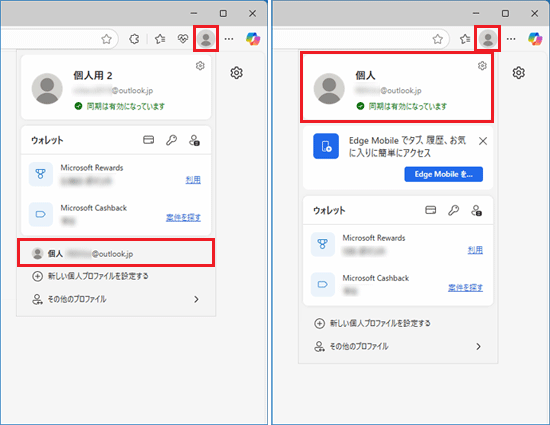Open Settings and more ellipsis in right window
550x425 pixels.
coord(511,39)
